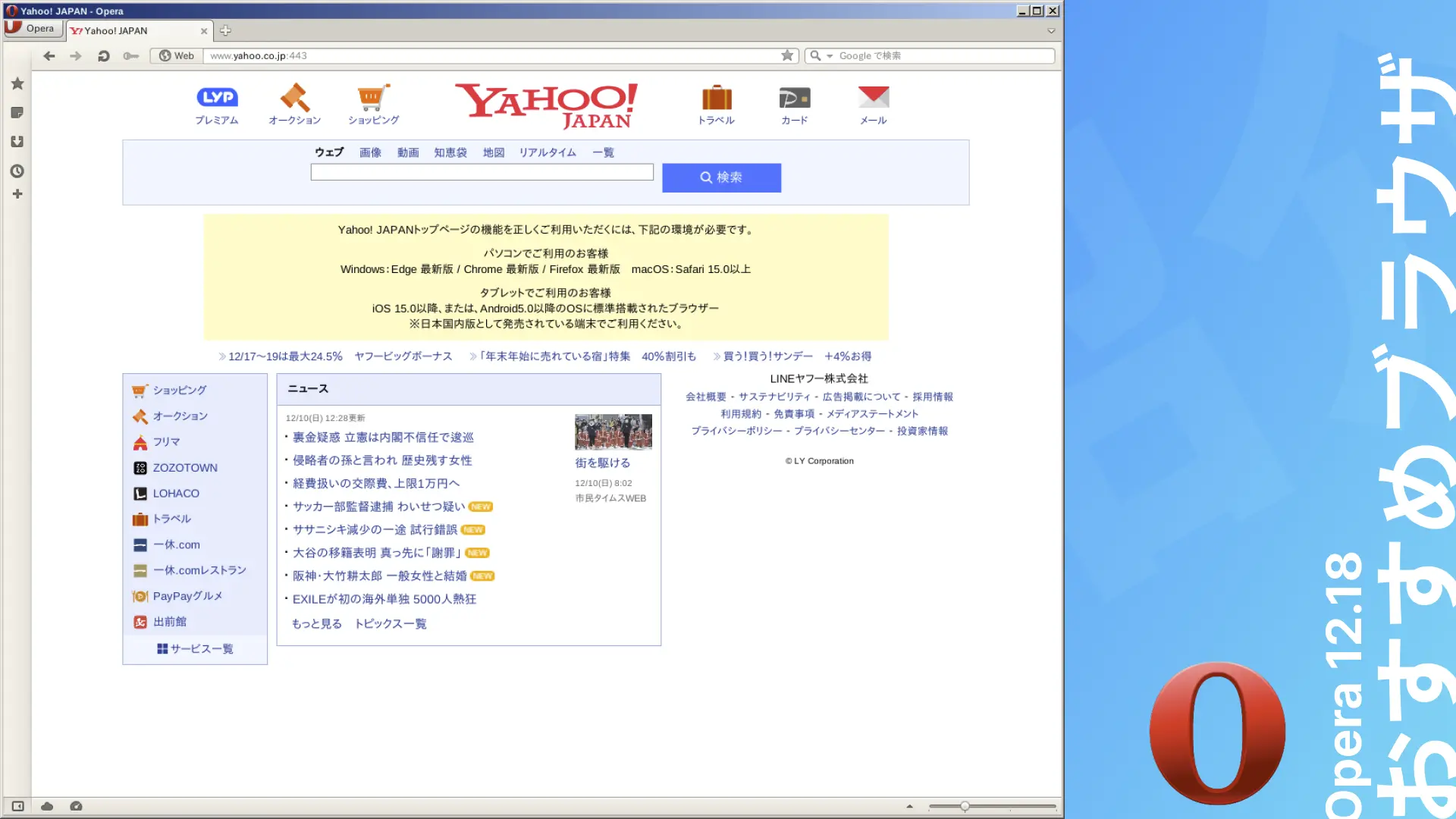The image size is (1456, 819).
Task: Select the 画像 search tab
Action: 370,152
